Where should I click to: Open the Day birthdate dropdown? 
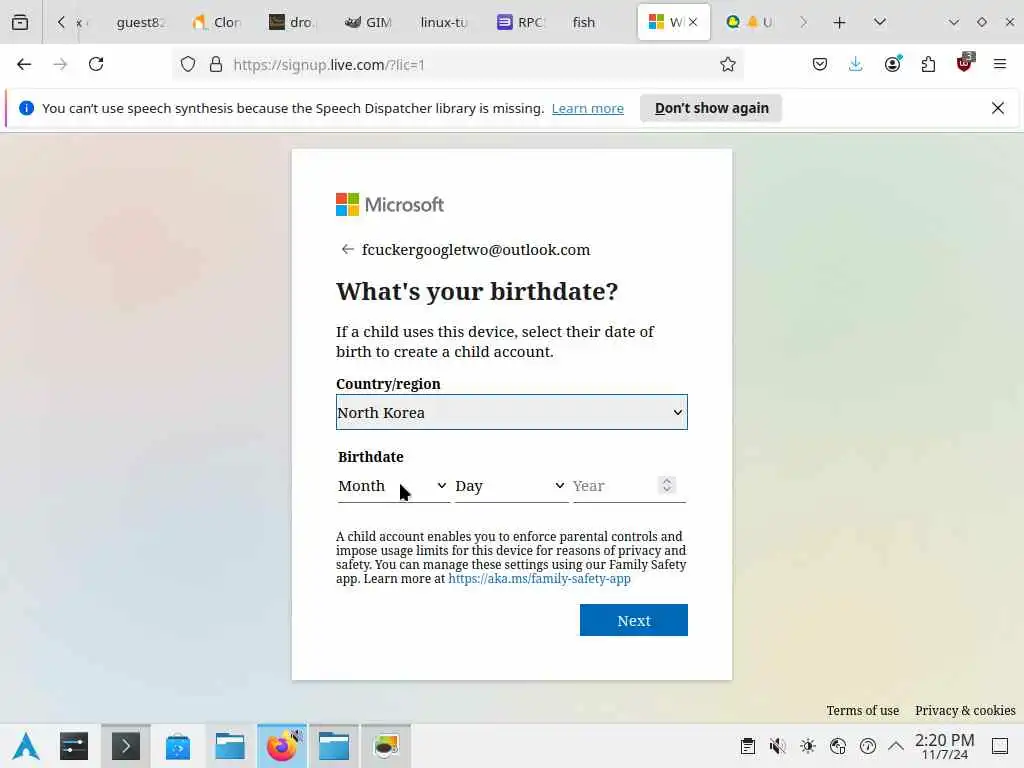[x=511, y=486]
